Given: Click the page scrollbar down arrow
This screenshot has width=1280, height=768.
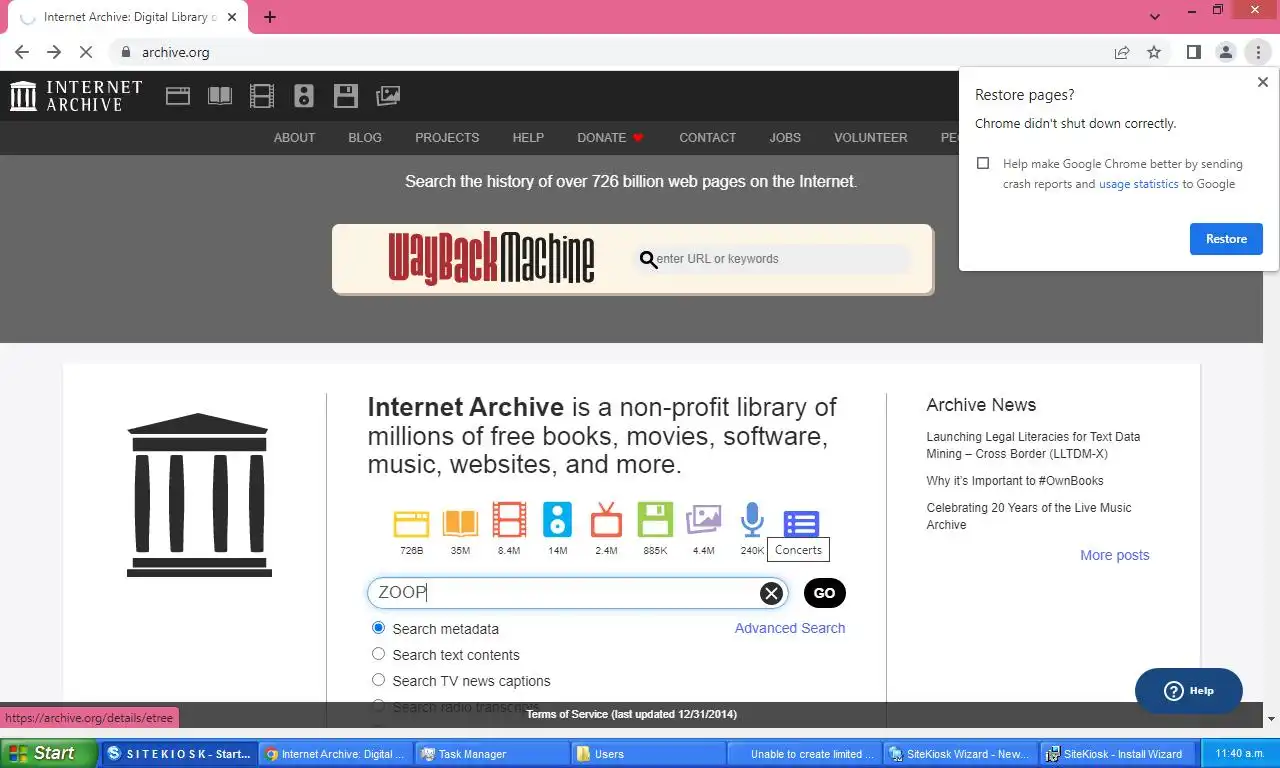Looking at the screenshot, I should [1271, 718].
